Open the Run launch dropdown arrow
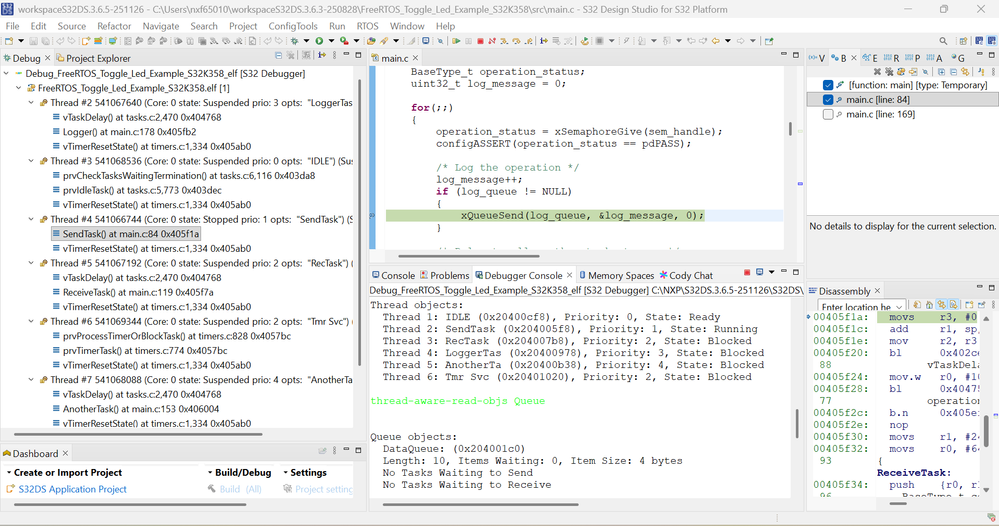Image resolution: width=999 pixels, height=526 pixels. coord(331,41)
